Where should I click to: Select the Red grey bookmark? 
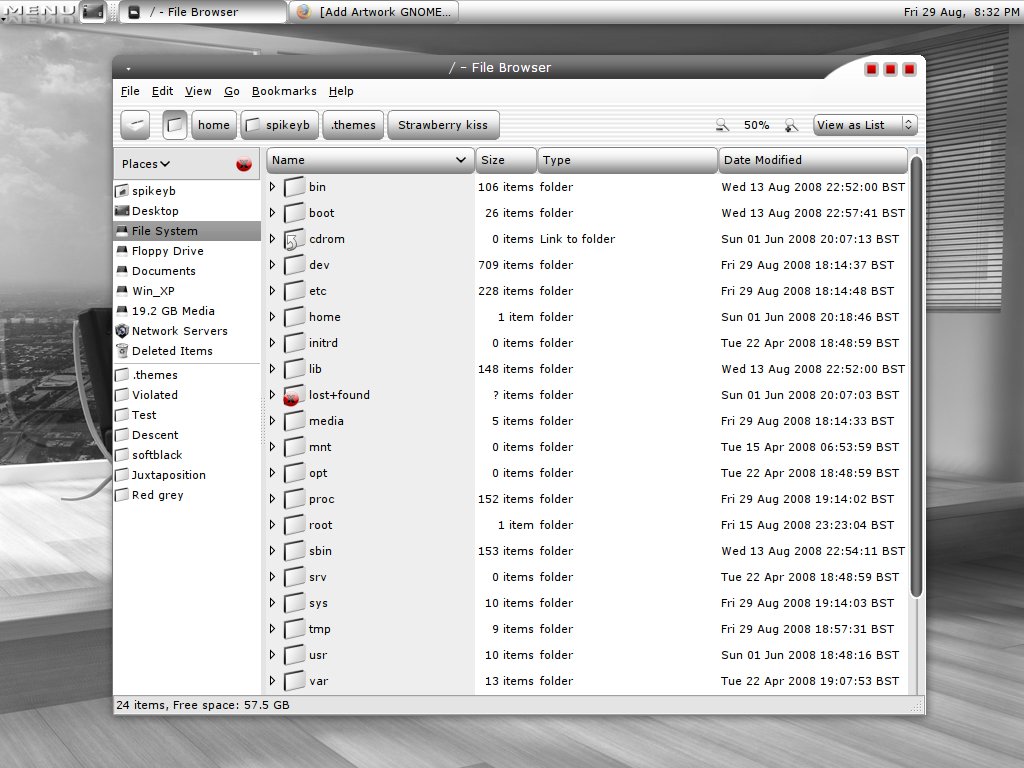pyautogui.click(x=157, y=495)
